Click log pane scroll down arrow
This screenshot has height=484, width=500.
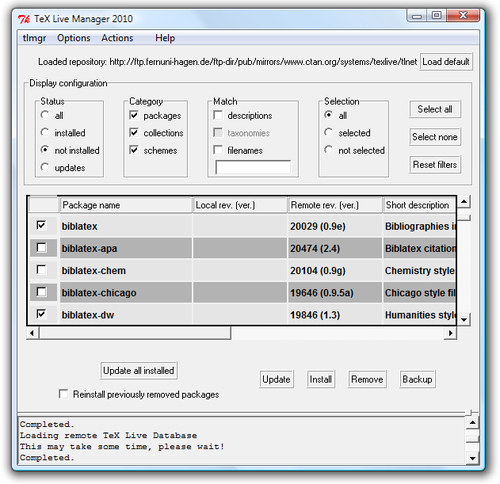click(x=472, y=458)
